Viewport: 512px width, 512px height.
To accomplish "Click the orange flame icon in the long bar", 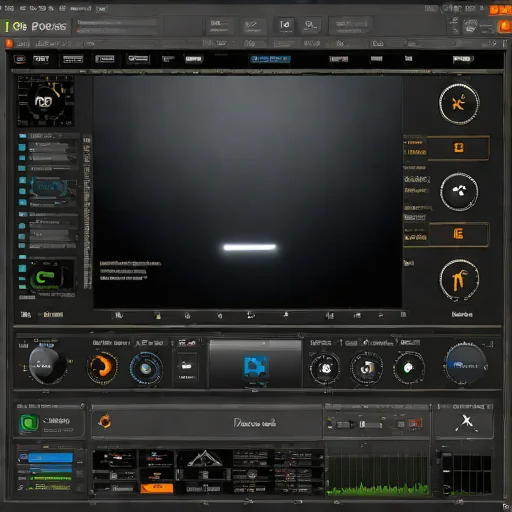I will [x=105, y=421].
